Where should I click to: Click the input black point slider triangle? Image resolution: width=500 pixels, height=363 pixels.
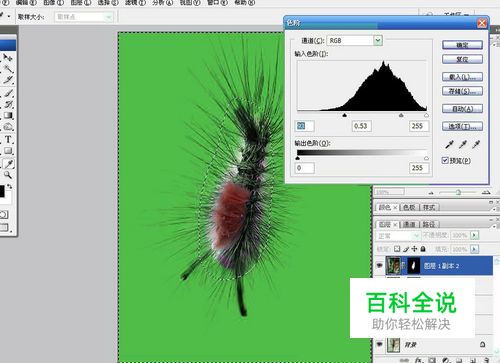(345, 115)
